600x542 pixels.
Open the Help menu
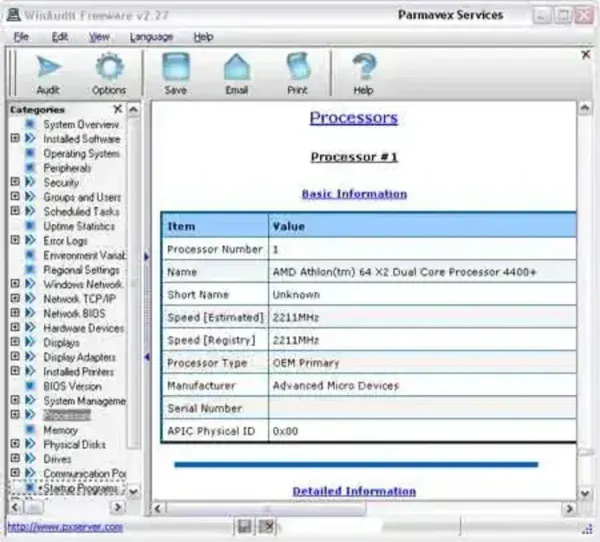203,37
